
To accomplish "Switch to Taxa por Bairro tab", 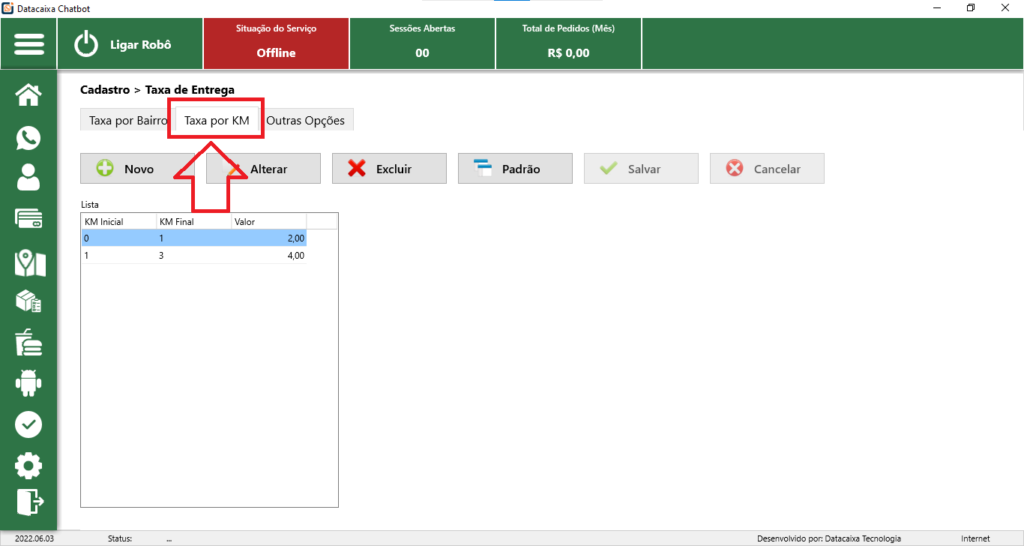I will coord(127,121).
